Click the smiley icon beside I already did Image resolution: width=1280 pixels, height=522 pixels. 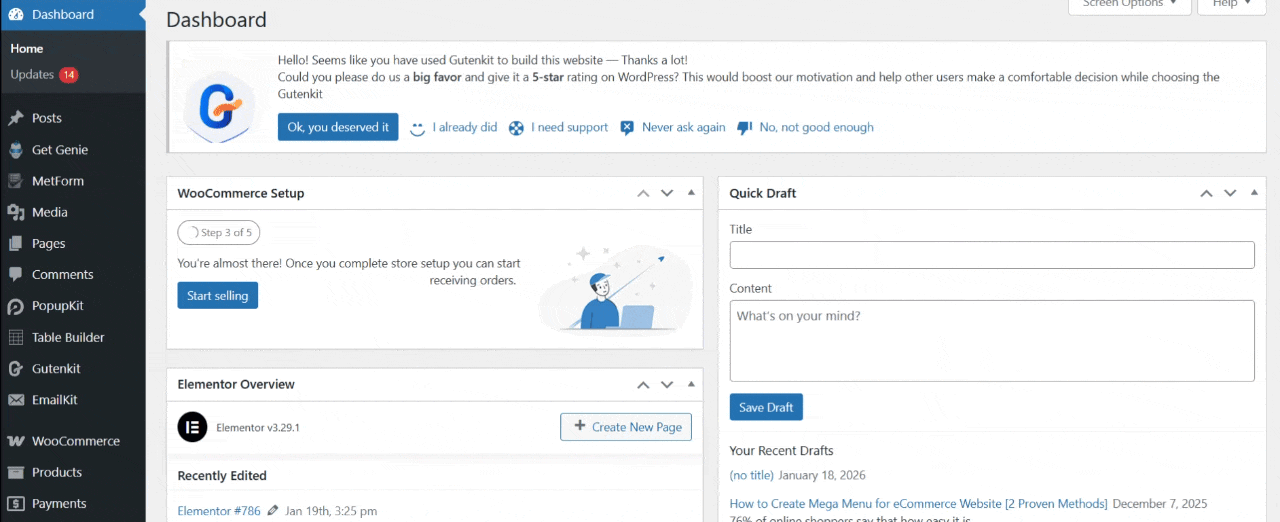pyautogui.click(x=418, y=128)
